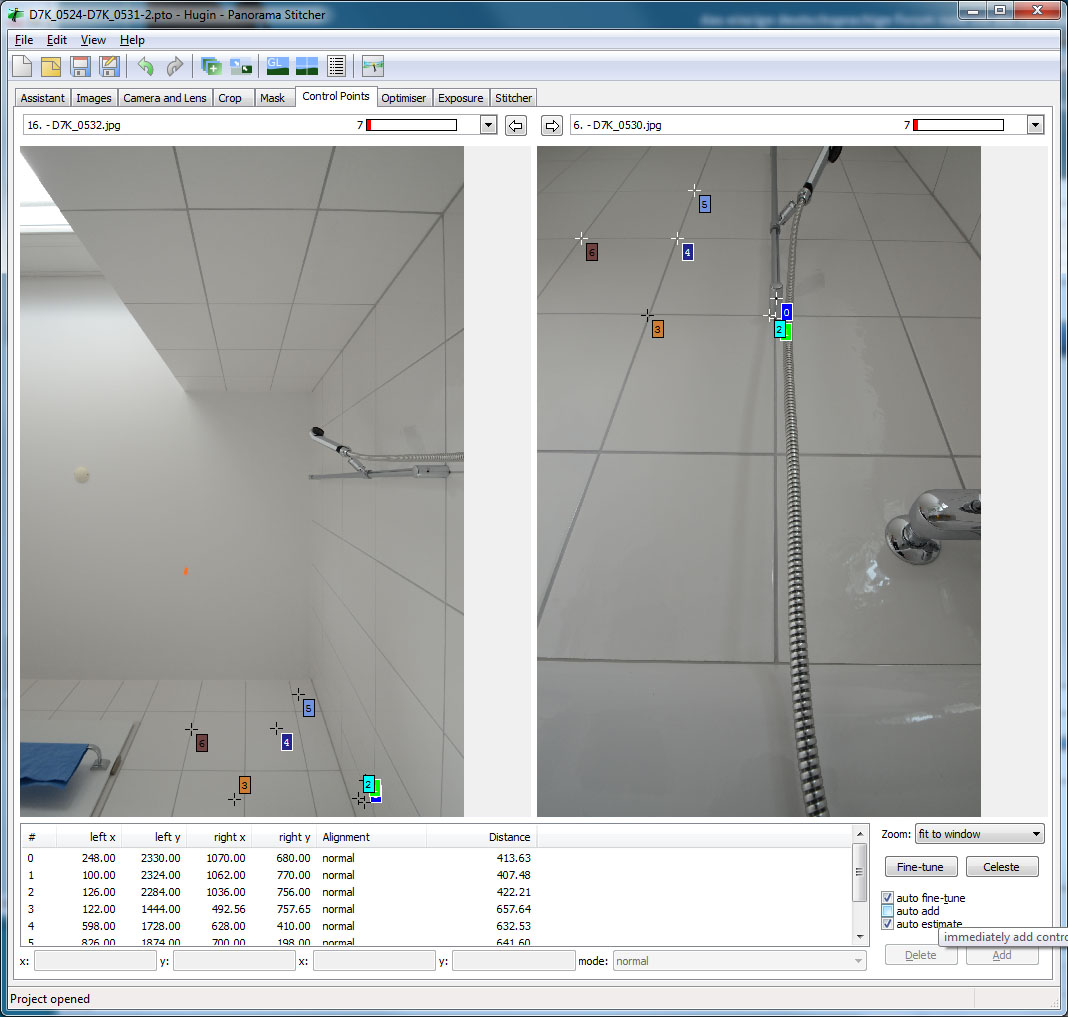Image resolution: width=1068 pixels, height=1017 pixels.
Task: Open the GL fast preview window icon
Action: click(x=277, y=67)
